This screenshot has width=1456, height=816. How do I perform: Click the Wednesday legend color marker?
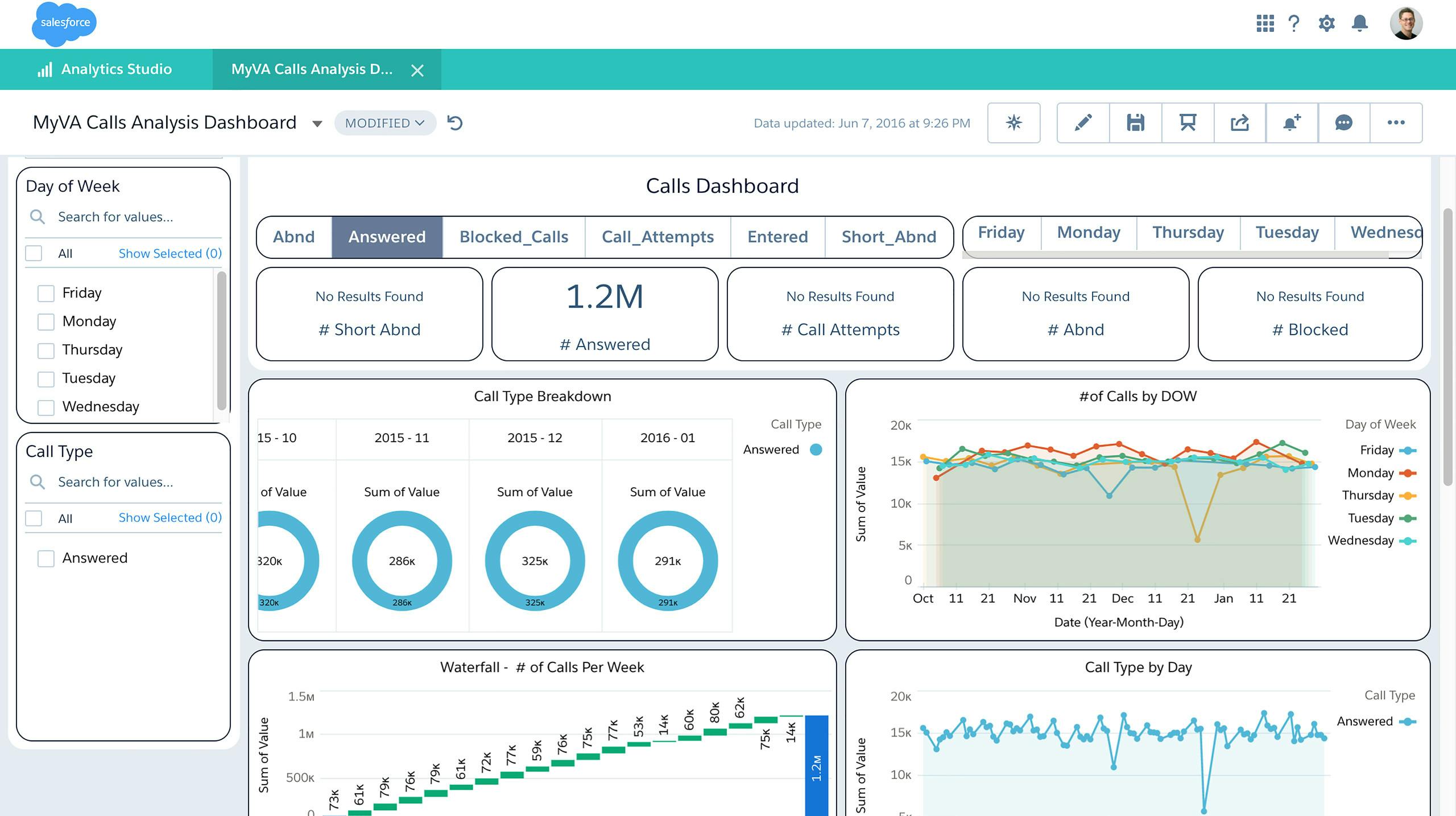pos(1408,541)
